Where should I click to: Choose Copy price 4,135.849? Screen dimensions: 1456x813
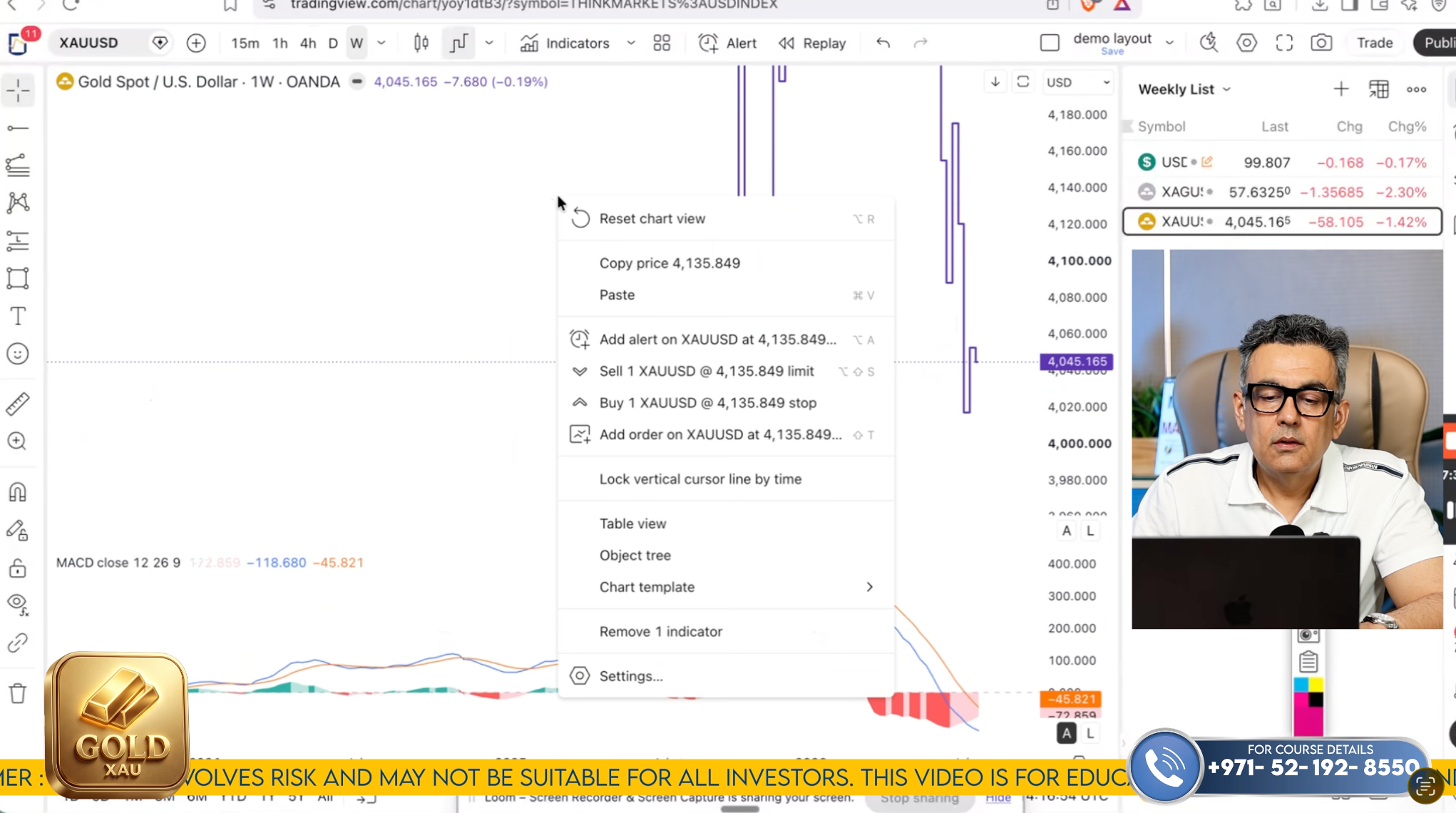point(726,263)
